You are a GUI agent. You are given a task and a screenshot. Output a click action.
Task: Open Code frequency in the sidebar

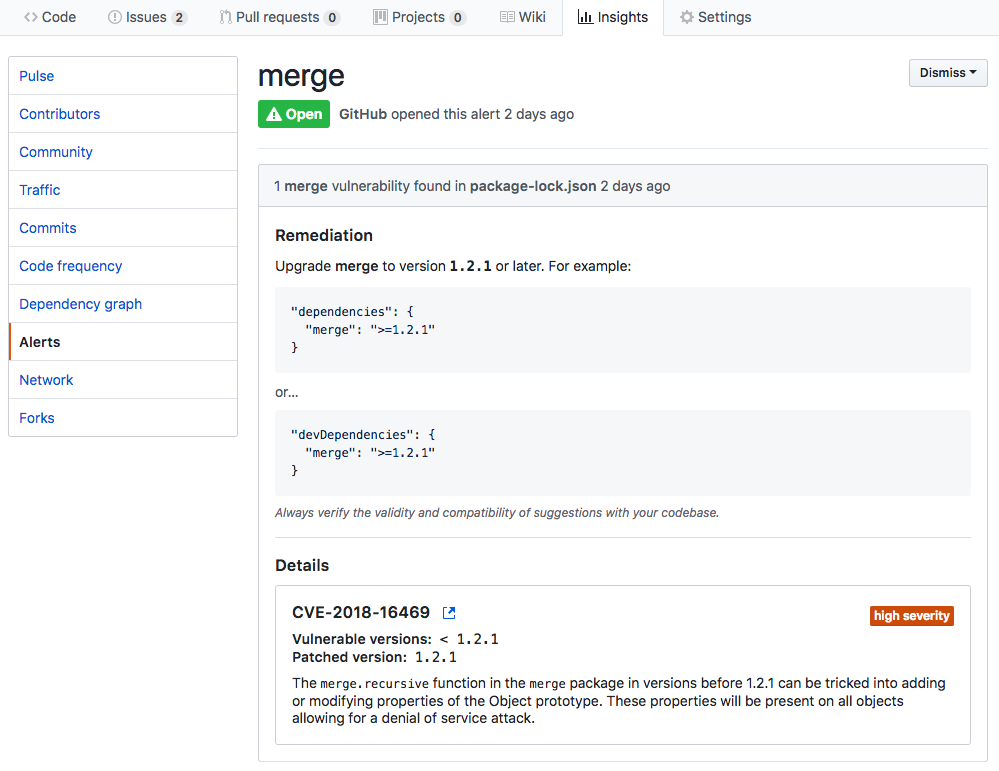123,266
